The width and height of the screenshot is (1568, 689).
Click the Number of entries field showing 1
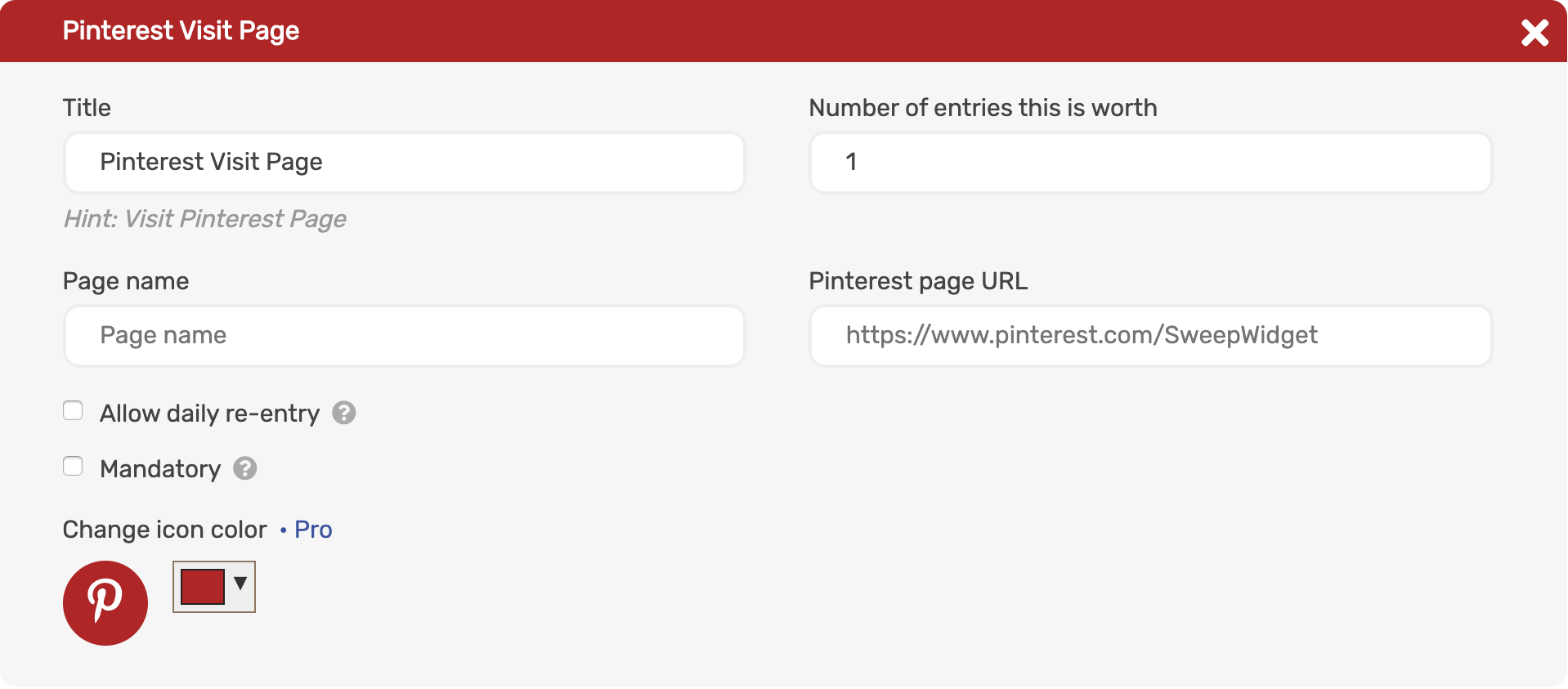pyautogui.click(x=1149, y=163)
